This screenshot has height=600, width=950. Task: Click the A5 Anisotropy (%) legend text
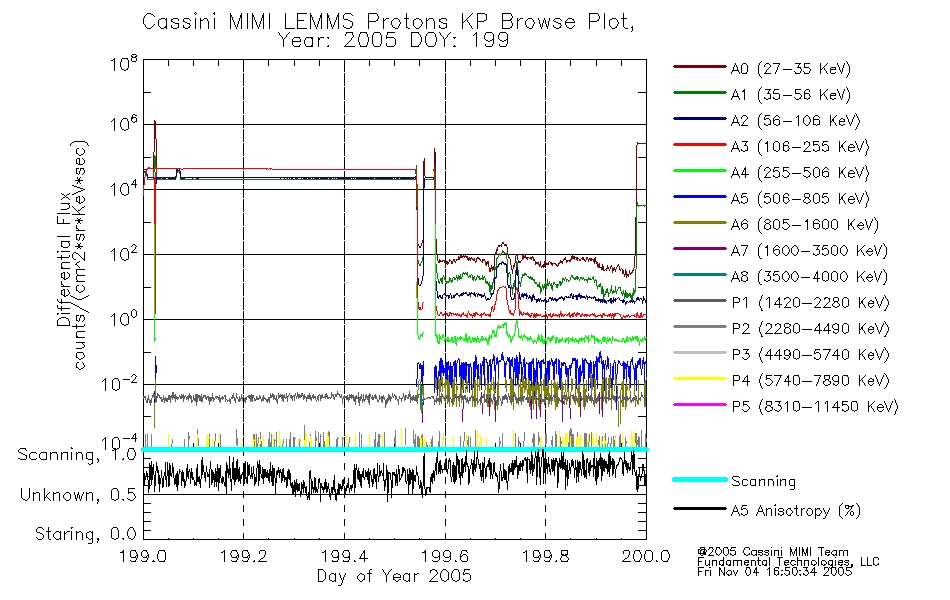(x=796, y=511)
